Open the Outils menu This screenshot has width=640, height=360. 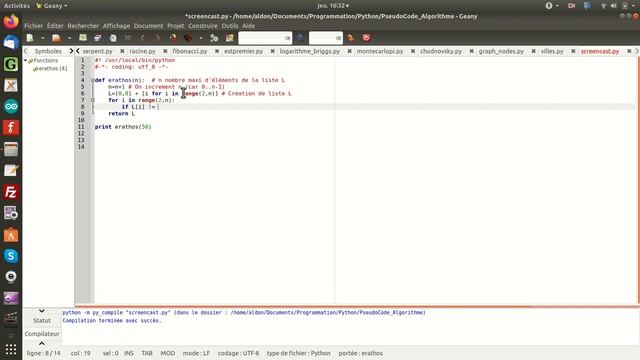point(230,26)
